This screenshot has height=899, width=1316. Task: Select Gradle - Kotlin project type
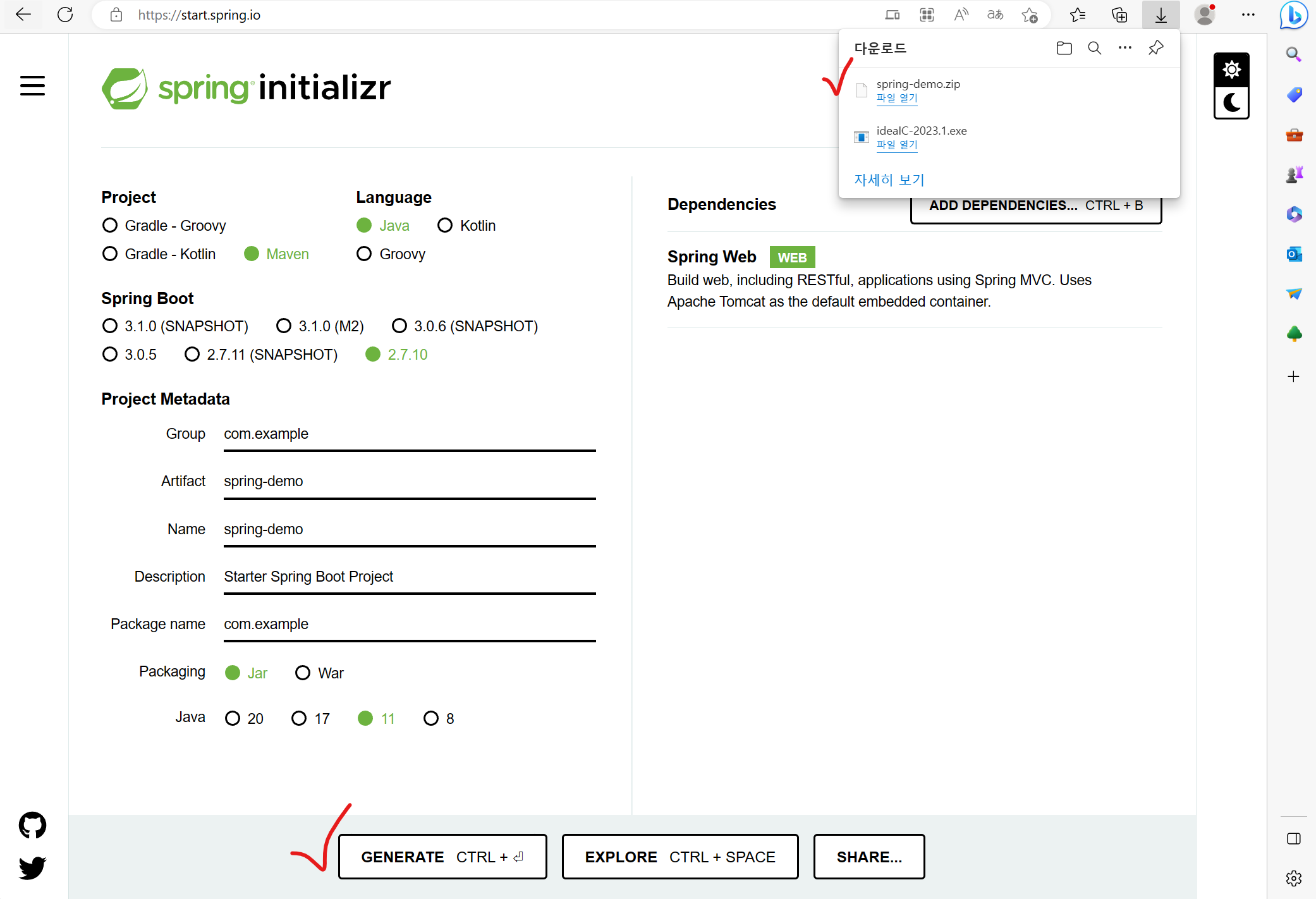[x=110, y=254]
